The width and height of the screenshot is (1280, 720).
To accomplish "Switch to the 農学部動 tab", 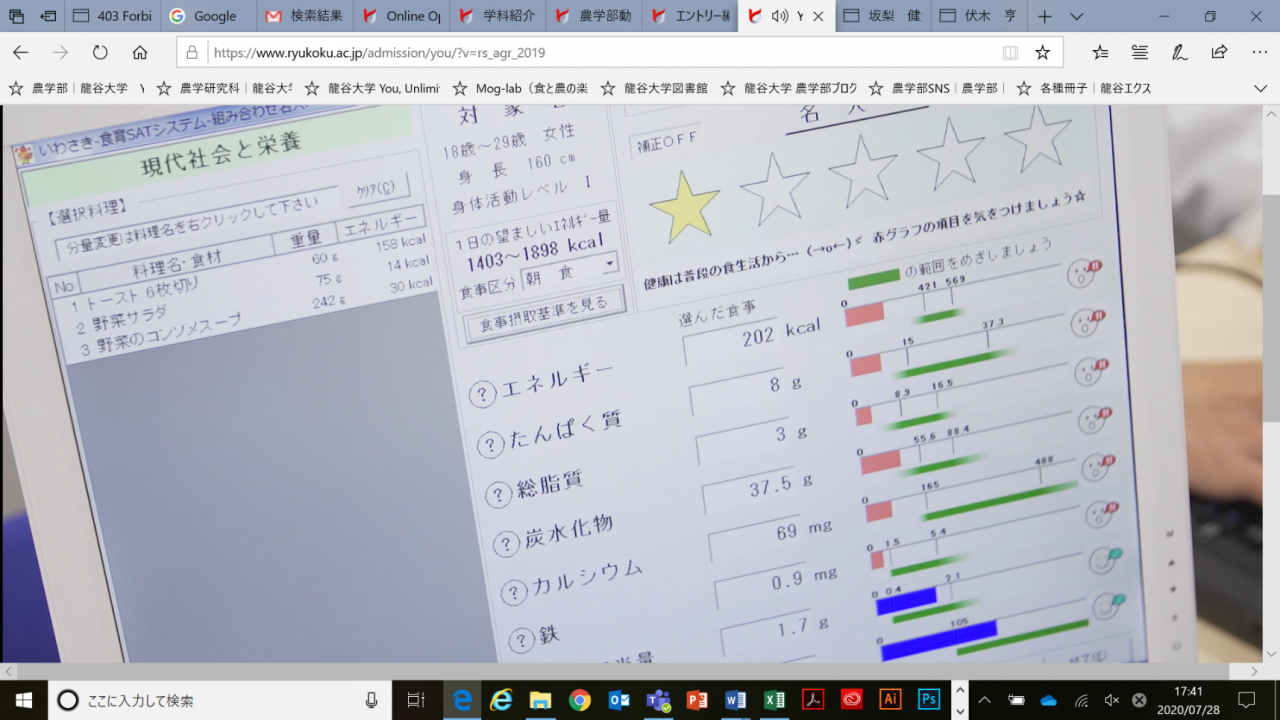I will click(x=593, y=16).
